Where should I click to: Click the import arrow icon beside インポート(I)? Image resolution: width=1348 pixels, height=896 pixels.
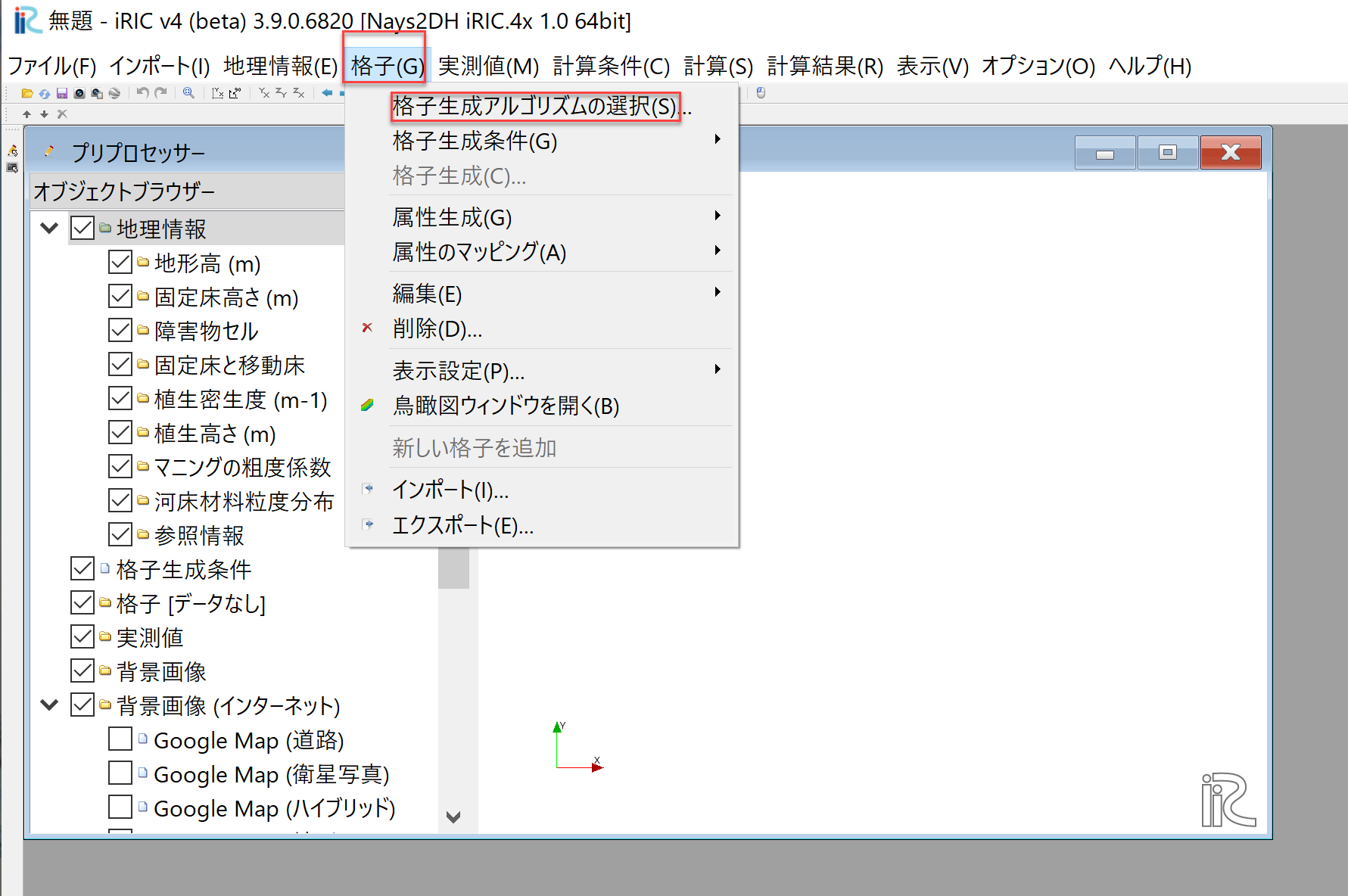[368, 489]
